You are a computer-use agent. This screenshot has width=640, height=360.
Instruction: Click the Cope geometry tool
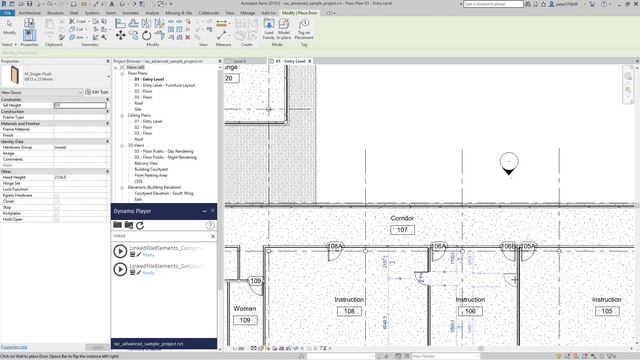pyautogui.click(x=78, y=21)
